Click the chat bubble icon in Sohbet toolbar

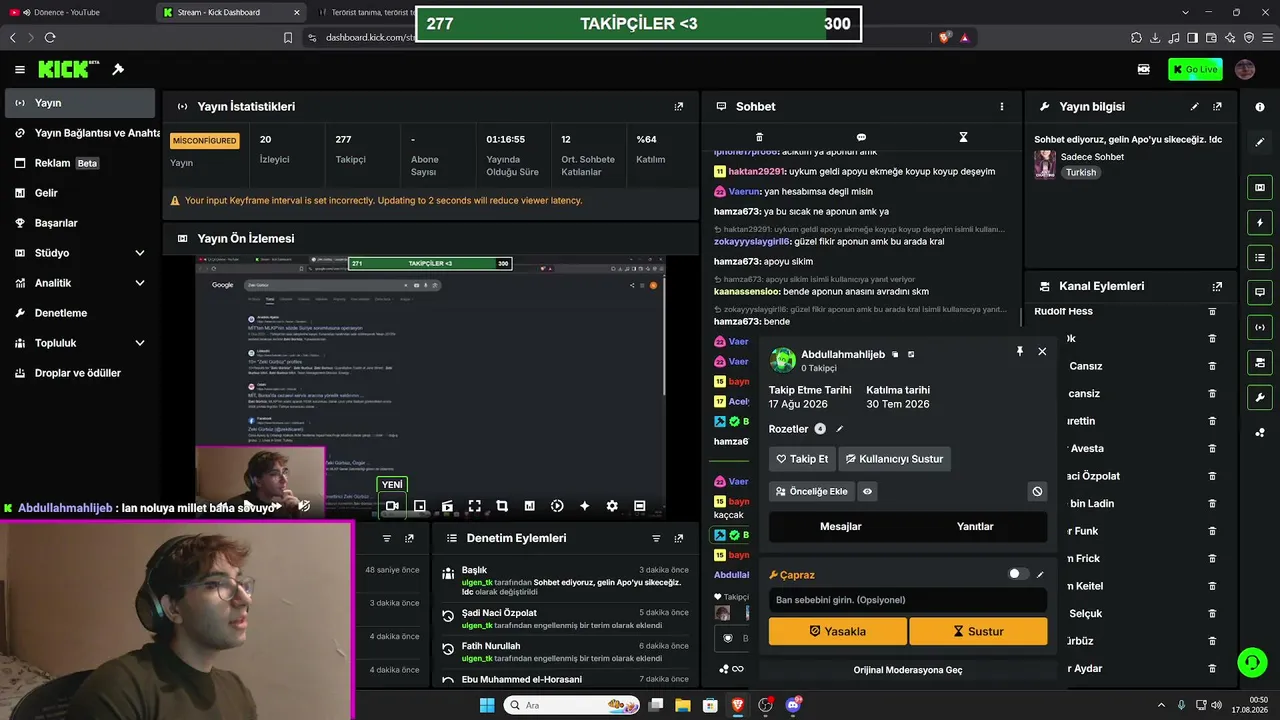click(861, 137)
